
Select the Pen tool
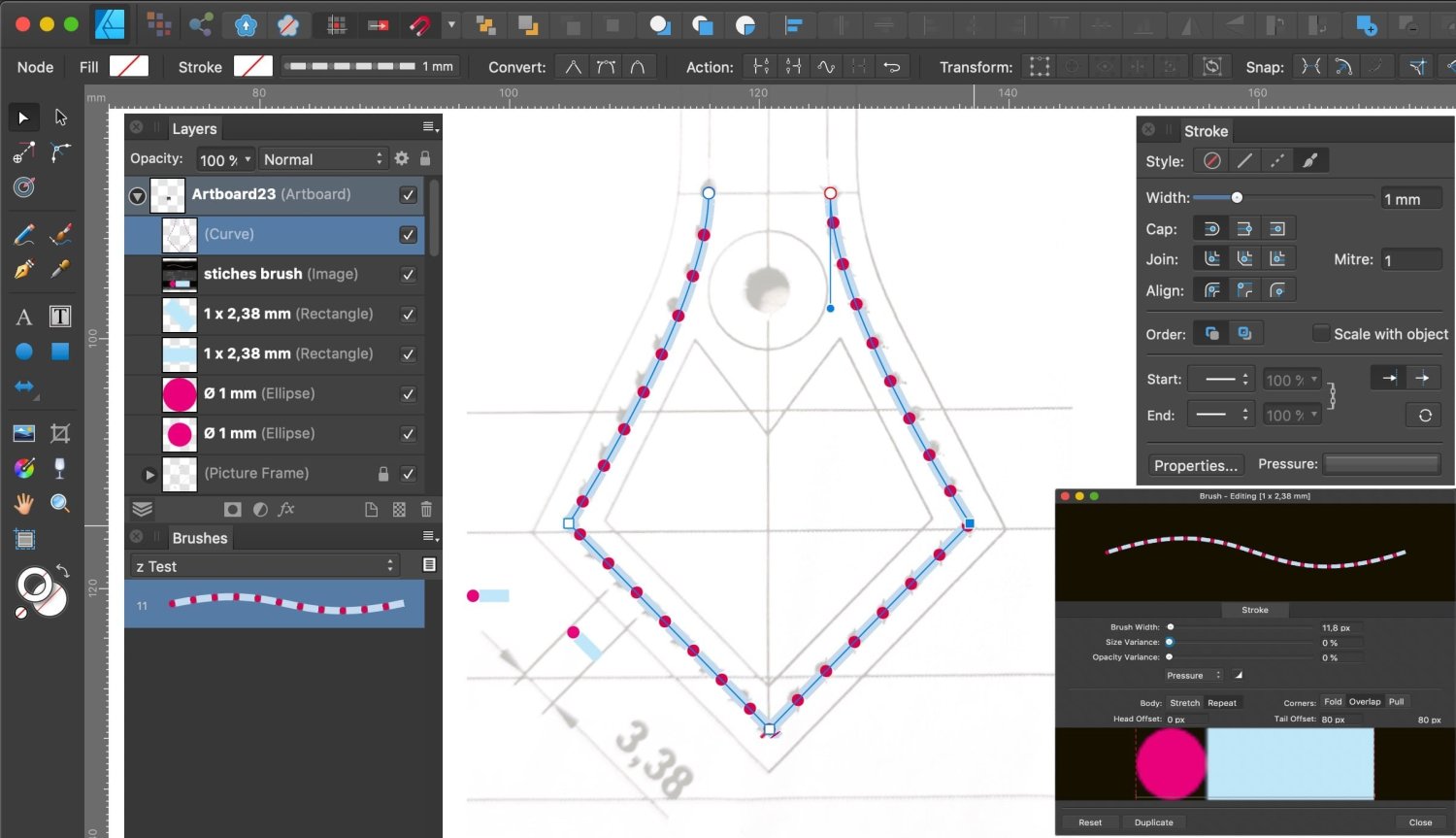(24, 269)
